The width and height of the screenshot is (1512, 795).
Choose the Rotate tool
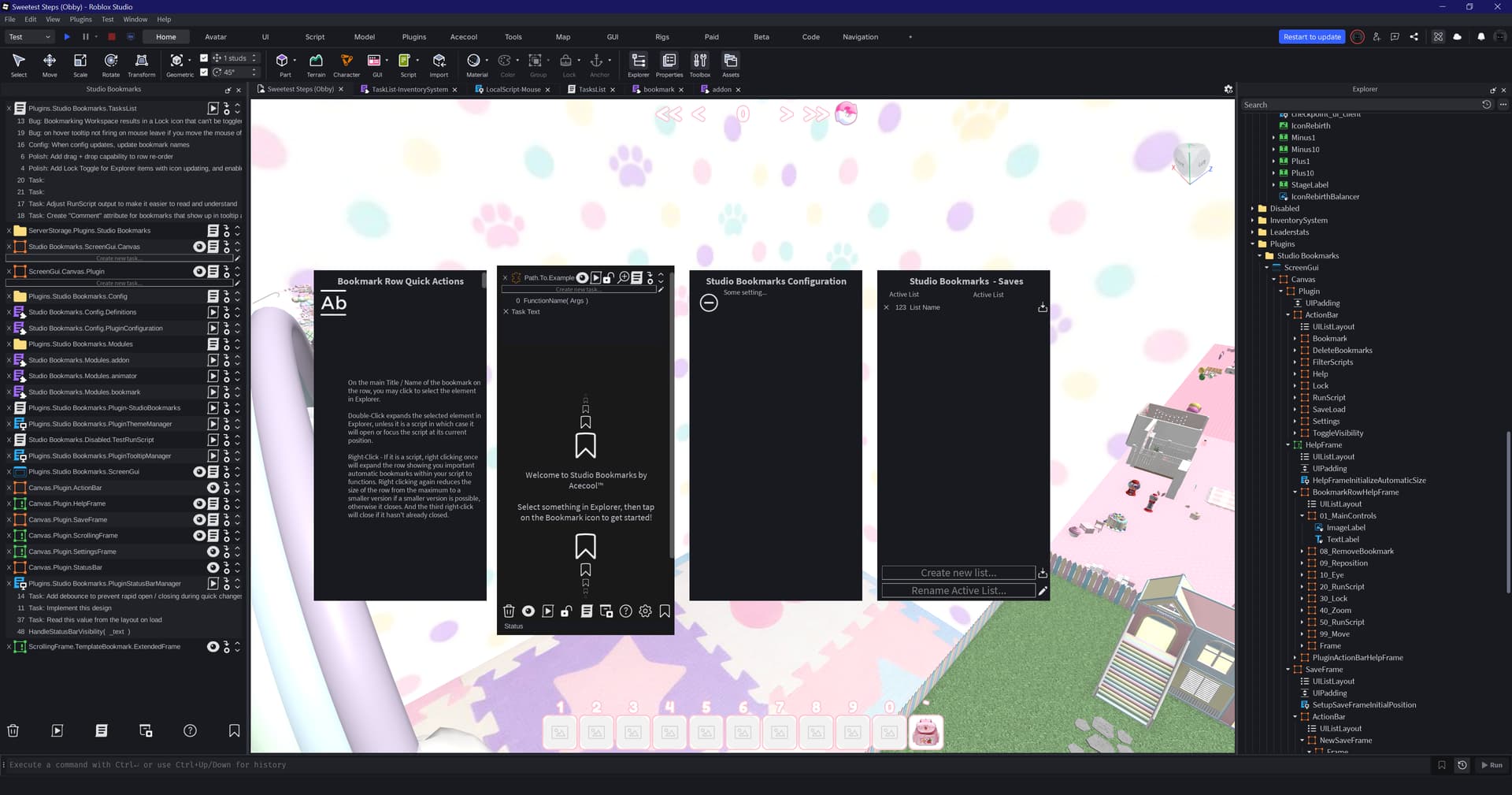pos(111,65)
